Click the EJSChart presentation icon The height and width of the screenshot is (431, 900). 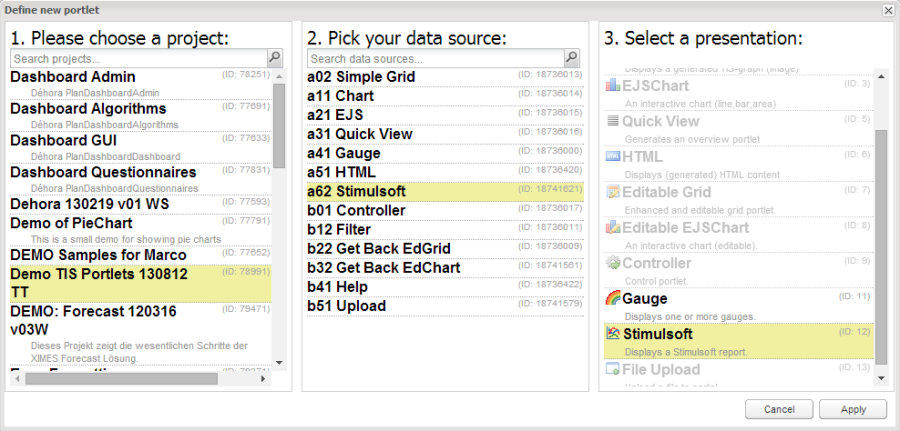[x=613, y=86]
